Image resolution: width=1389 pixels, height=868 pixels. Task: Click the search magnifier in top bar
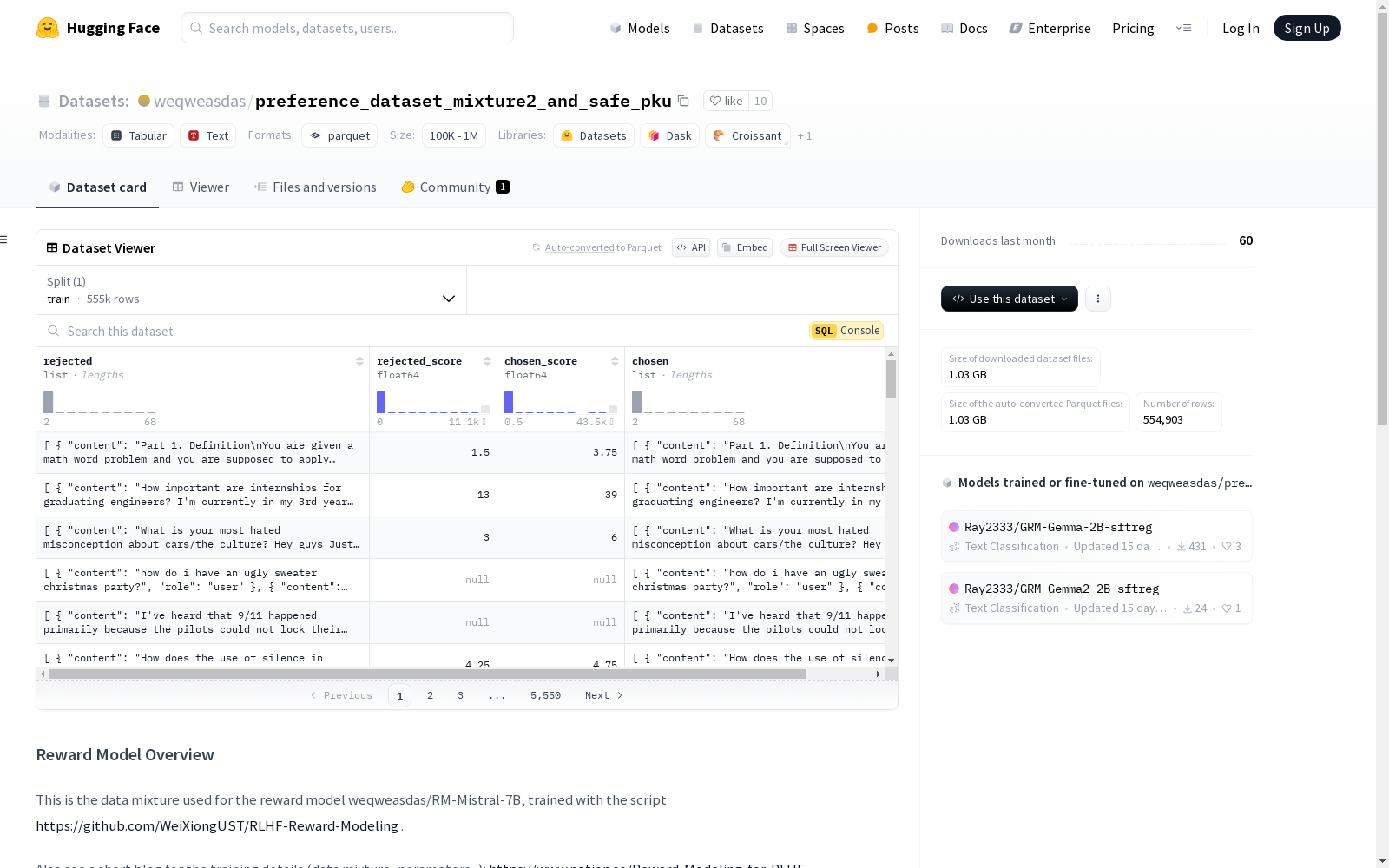pos(196,28)
